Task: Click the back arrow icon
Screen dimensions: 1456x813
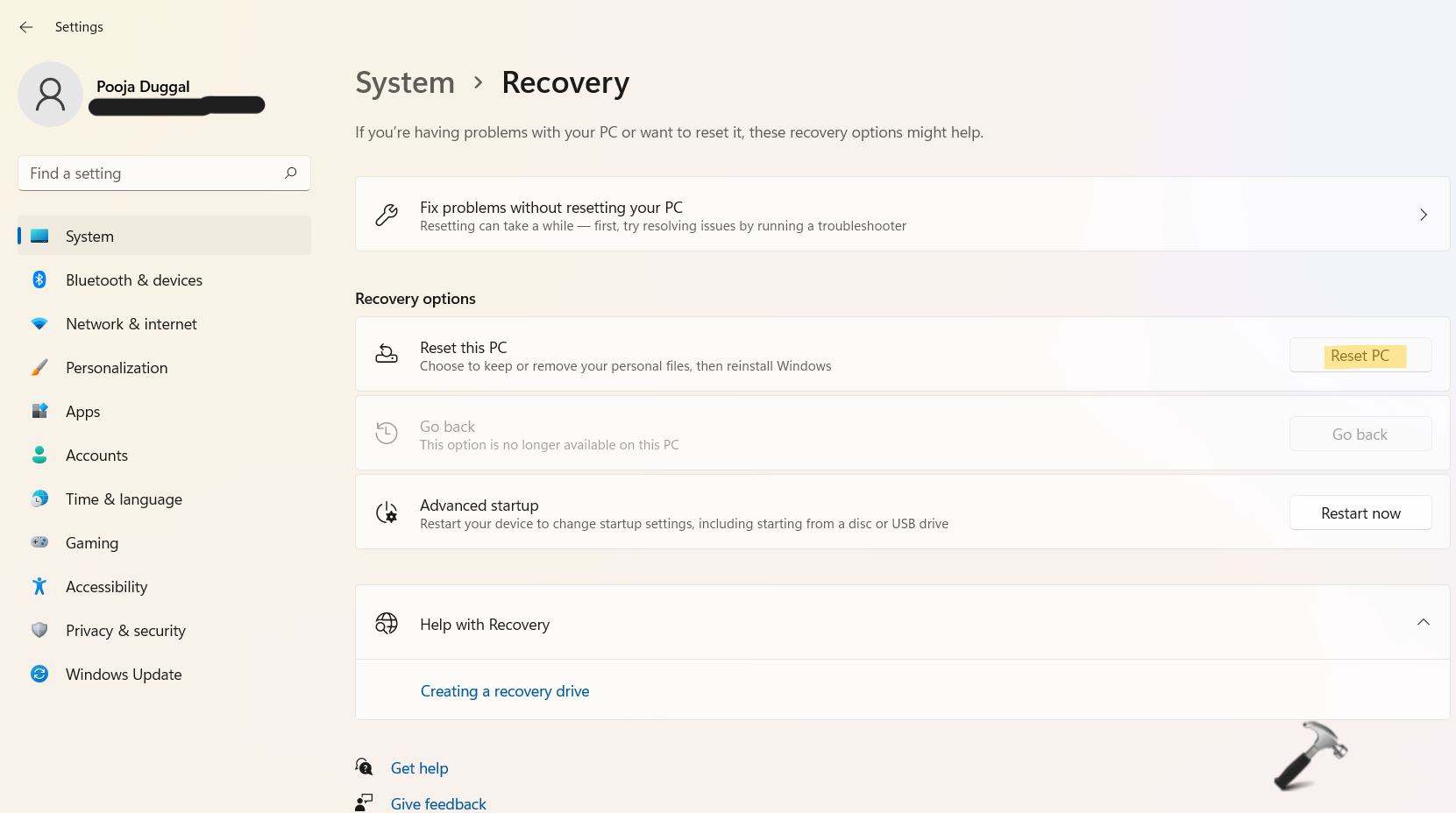Action: (x=26, y=27)
